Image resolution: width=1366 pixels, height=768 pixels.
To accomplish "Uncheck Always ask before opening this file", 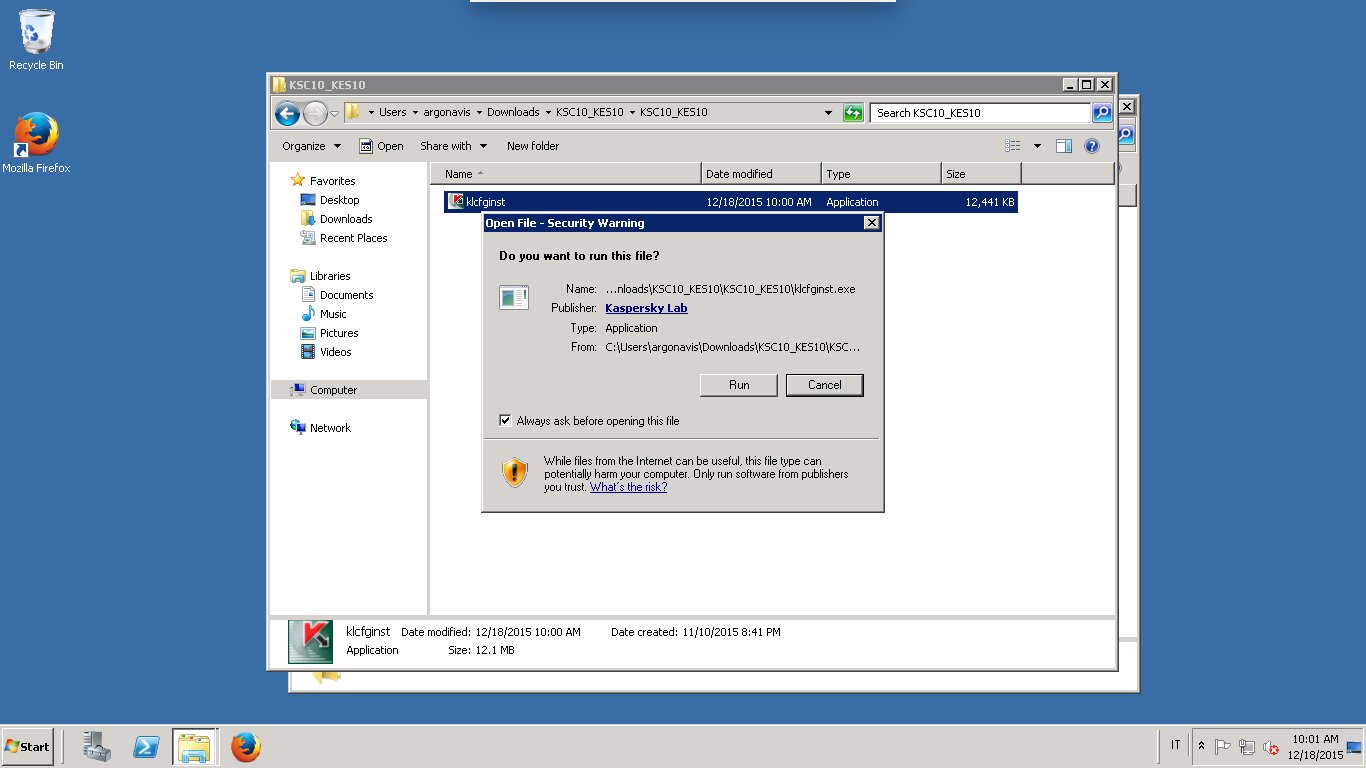I will coord(505,421).
